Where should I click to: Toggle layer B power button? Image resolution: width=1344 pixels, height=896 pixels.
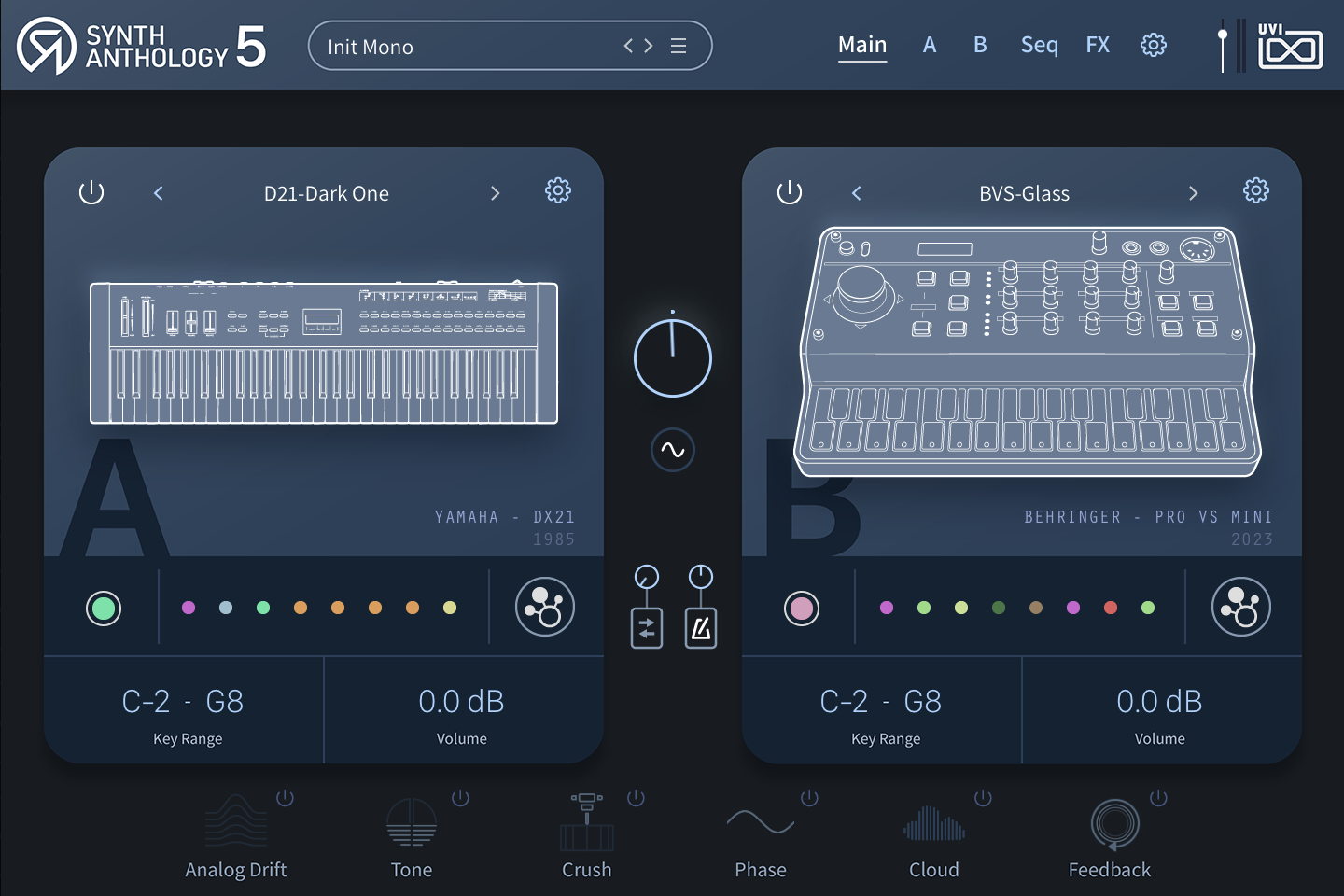click(790, 192)
